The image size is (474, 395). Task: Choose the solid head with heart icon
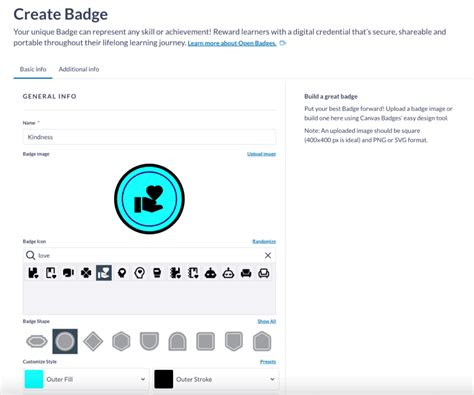pos(122,273)
